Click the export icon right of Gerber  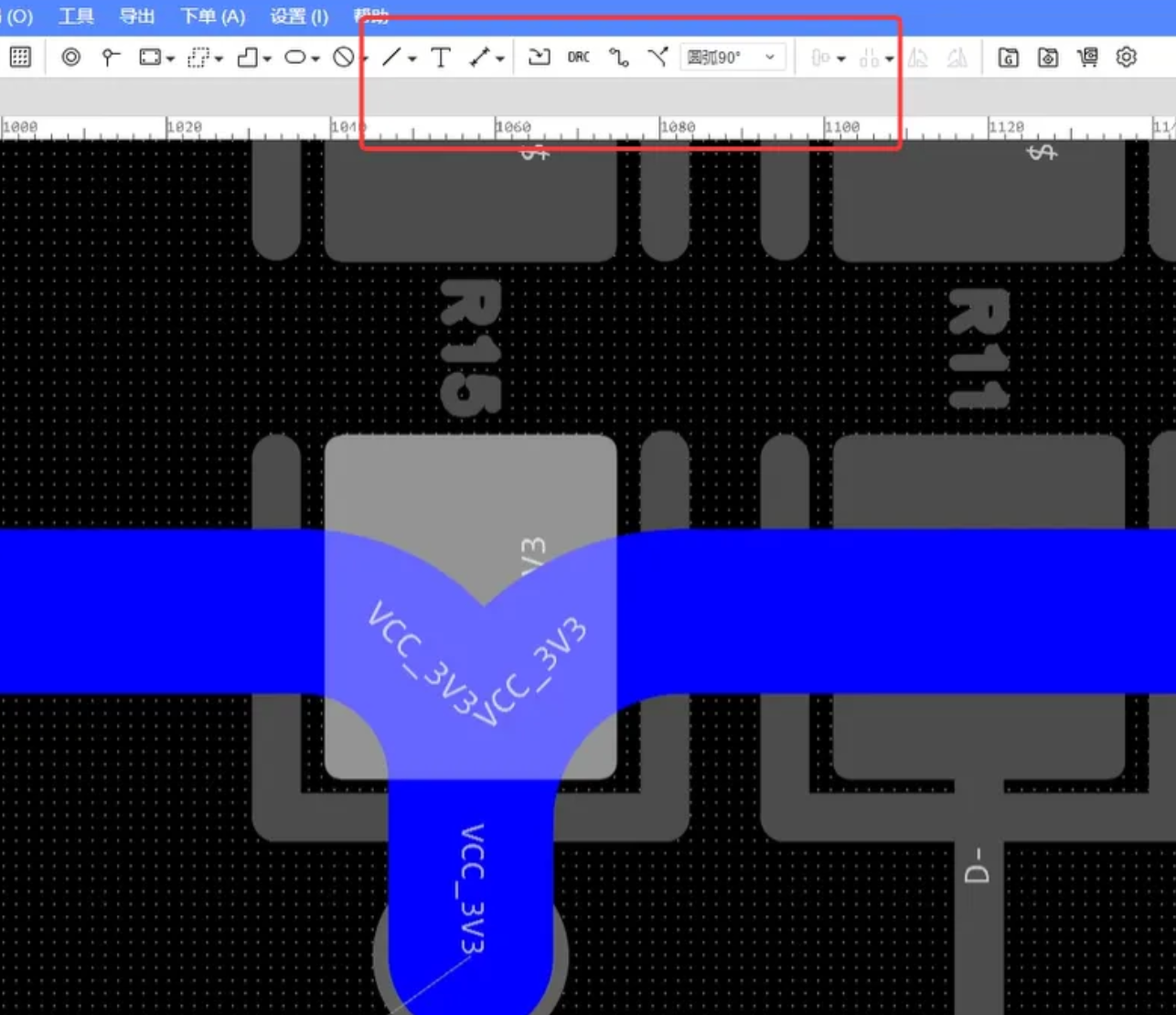(1048, 58)
